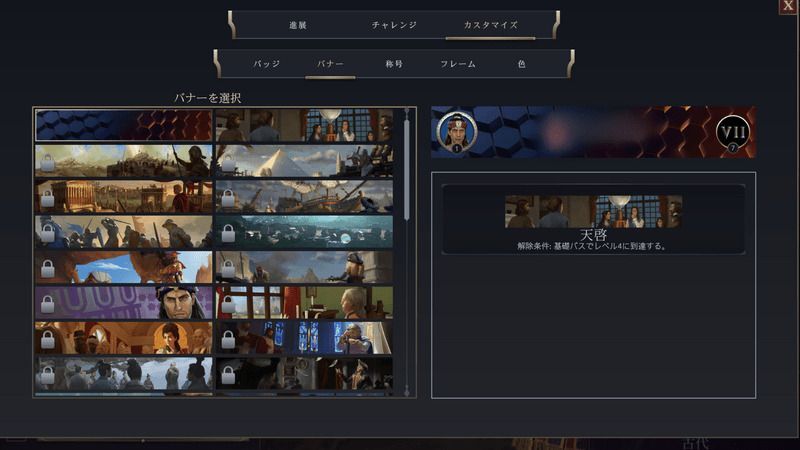Click lock icon on purple leader portrait banner
This screenshot has height=450, width=800.
coord(47,304)
